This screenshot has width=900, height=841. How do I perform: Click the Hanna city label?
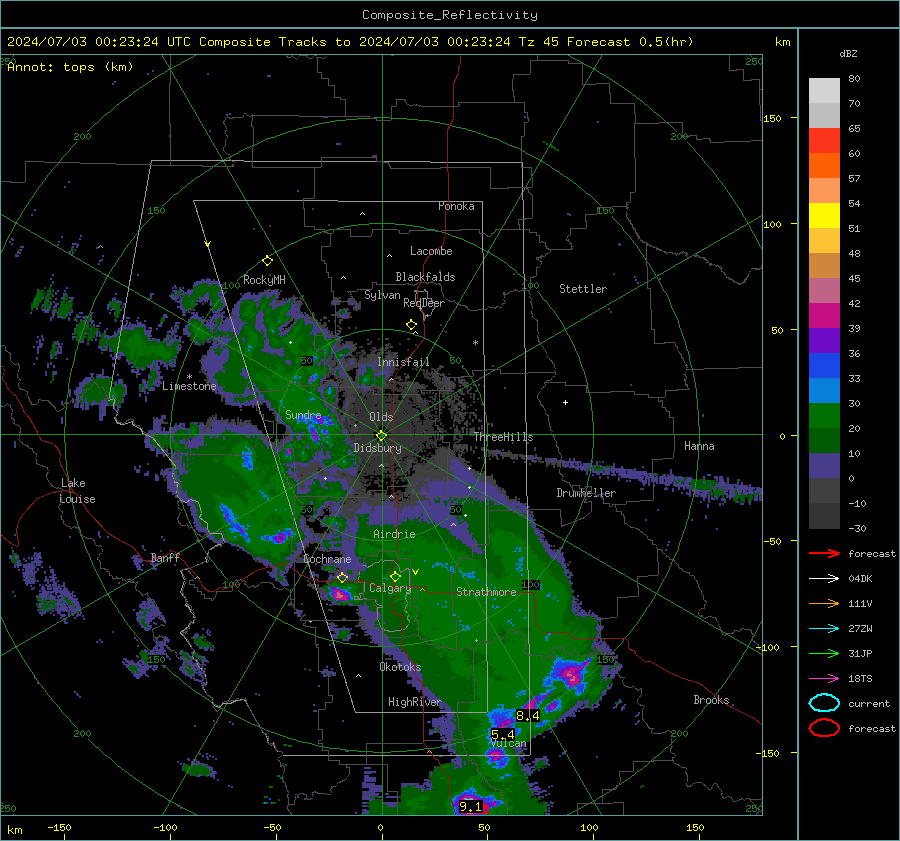tap(699, 446)
